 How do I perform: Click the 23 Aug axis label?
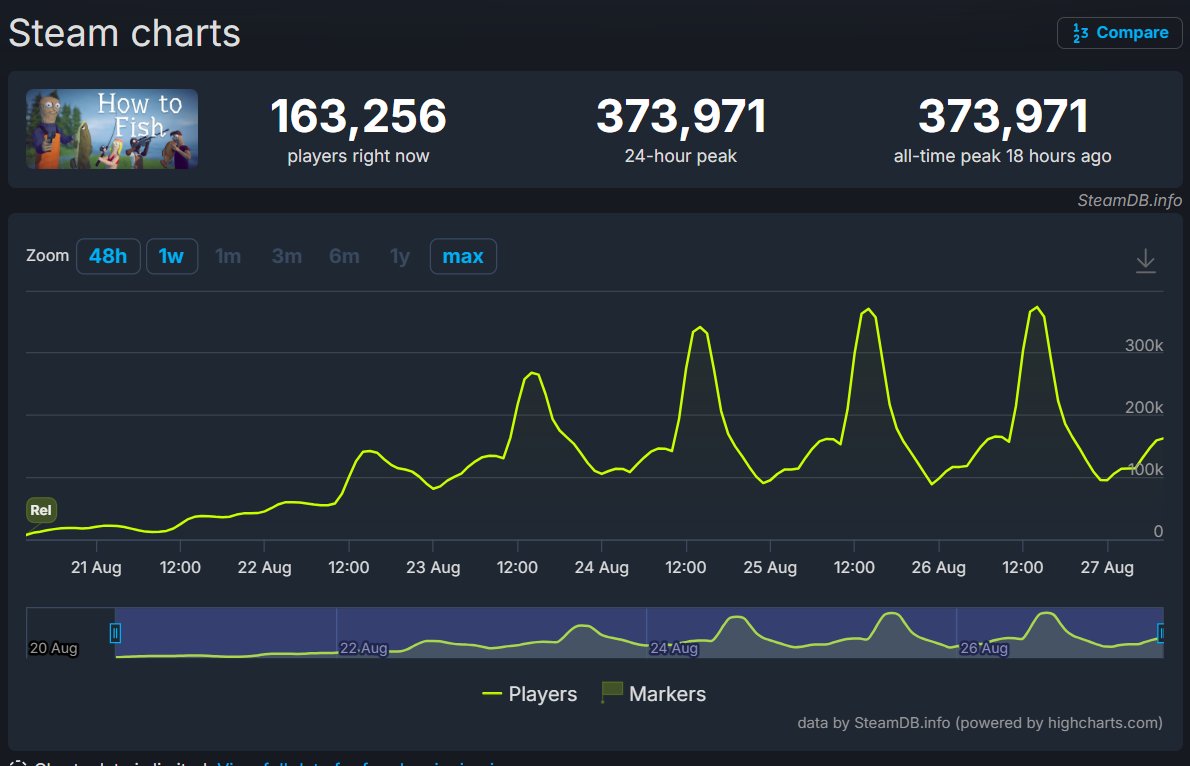coord(433,567)
